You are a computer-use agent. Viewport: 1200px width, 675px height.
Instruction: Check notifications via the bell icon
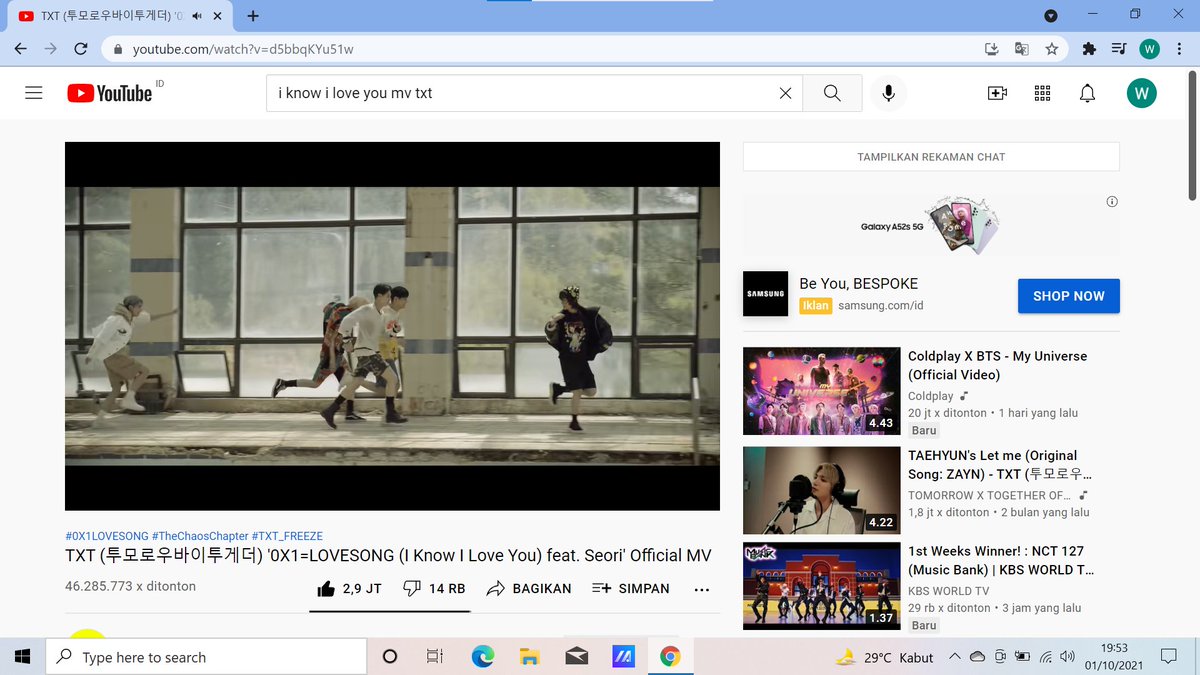(1087, 92)
